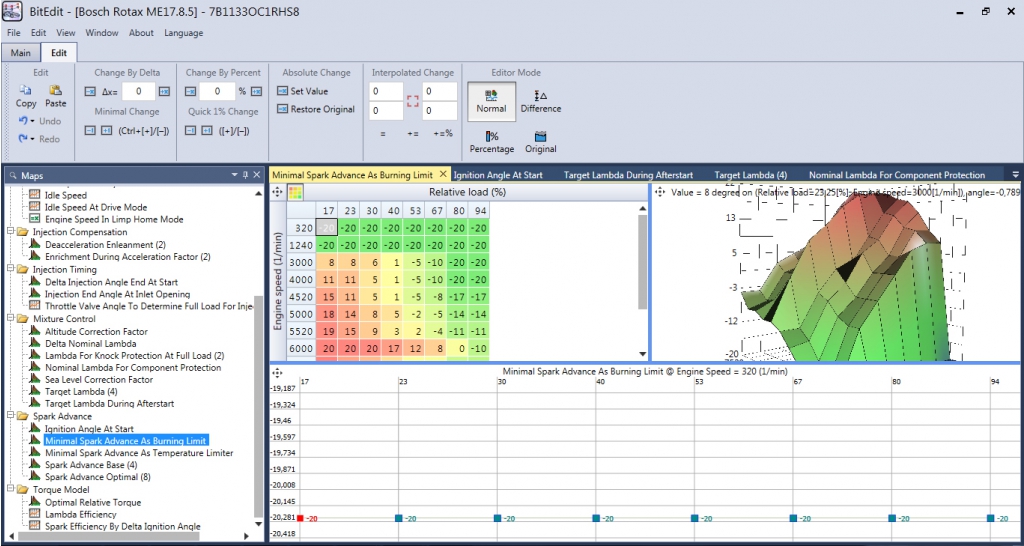Click the Minimal Change decrement icon
Image resolution: width=1024 pixels, height=546 pixels.
tap(90, 131)
